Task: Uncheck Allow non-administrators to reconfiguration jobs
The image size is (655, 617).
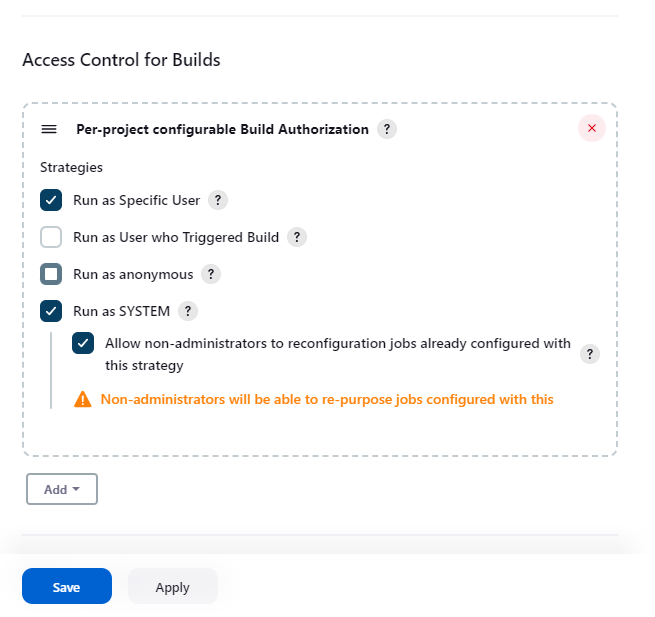Action: click(83, 343)
